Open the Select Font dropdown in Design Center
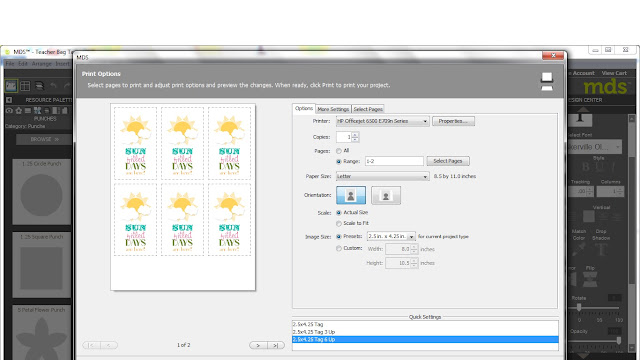640x360 pixels. [595, 147]
